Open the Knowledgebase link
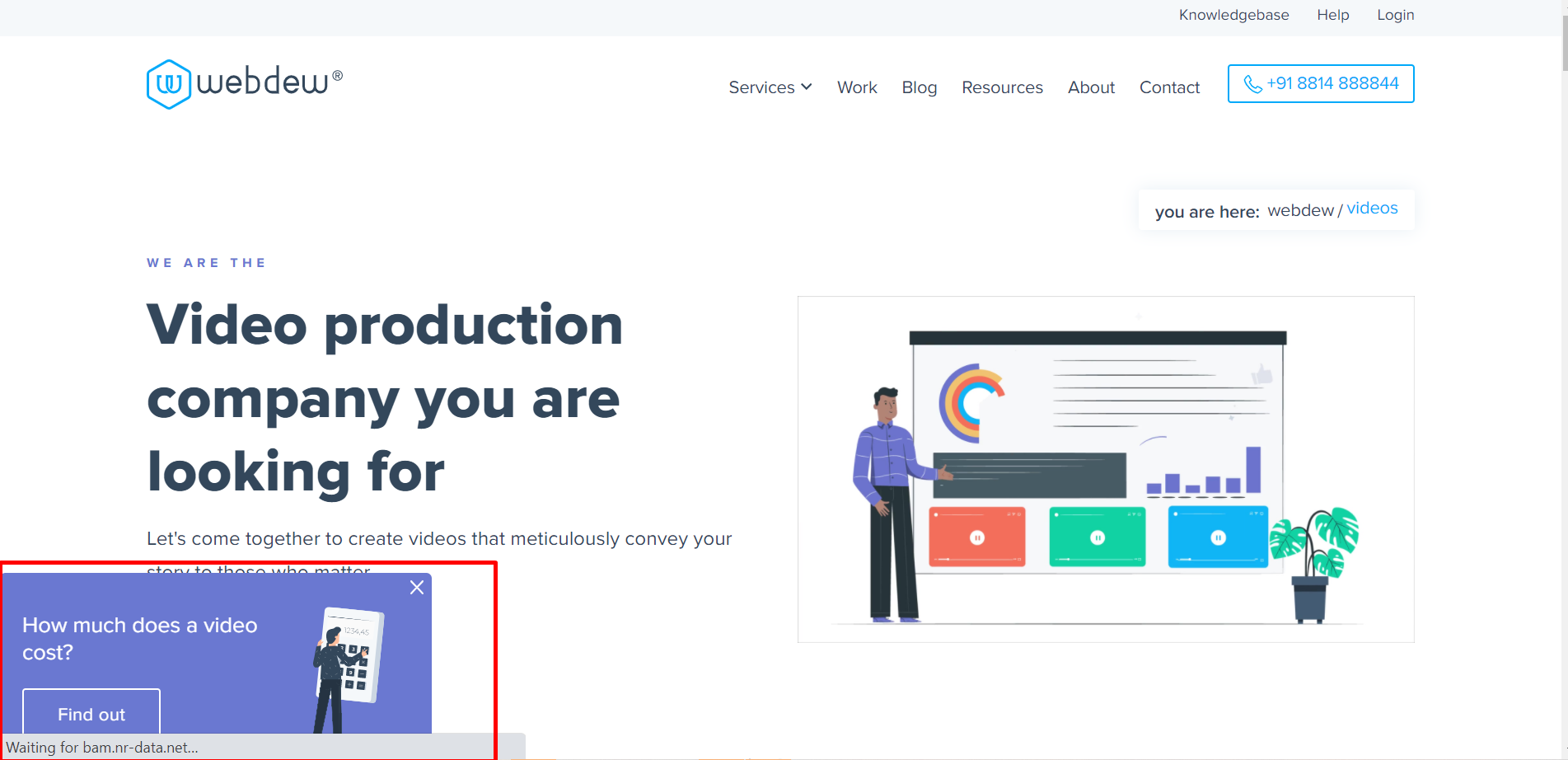1568x760 pixels. pyautogui.click(x=1233, y=15)
